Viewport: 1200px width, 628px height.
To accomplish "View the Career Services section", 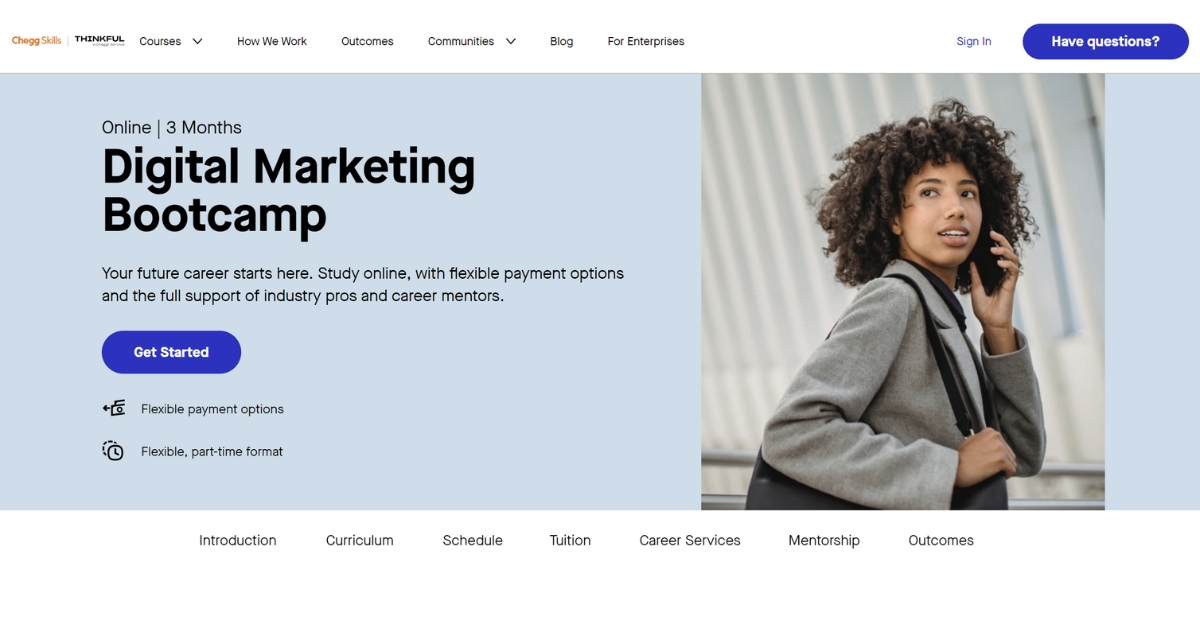I will coord(689,540).
